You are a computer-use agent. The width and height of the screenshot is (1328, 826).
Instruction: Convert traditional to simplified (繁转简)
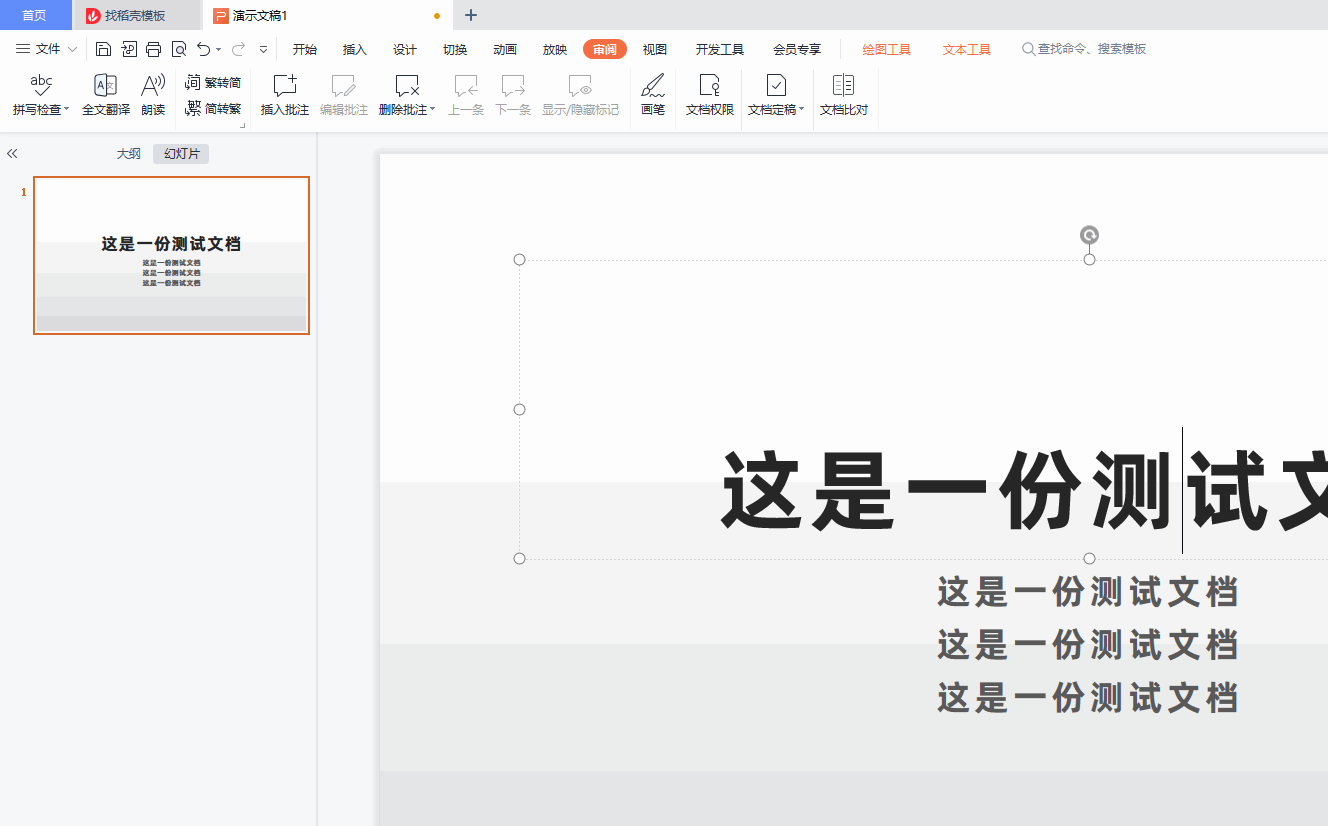click(213, 83)
